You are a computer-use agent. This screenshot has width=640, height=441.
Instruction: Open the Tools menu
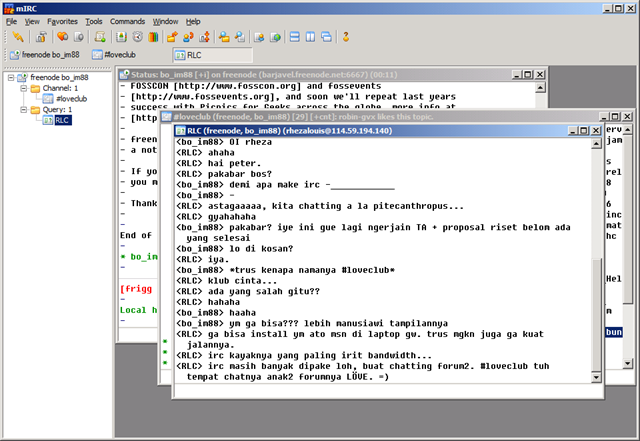coord(93,22)
